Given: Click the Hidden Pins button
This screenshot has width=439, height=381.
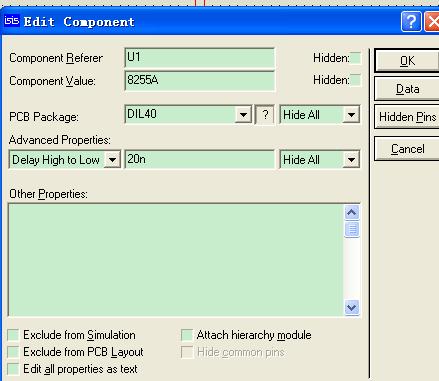Looking at the screenshot, I should (407, 117).
